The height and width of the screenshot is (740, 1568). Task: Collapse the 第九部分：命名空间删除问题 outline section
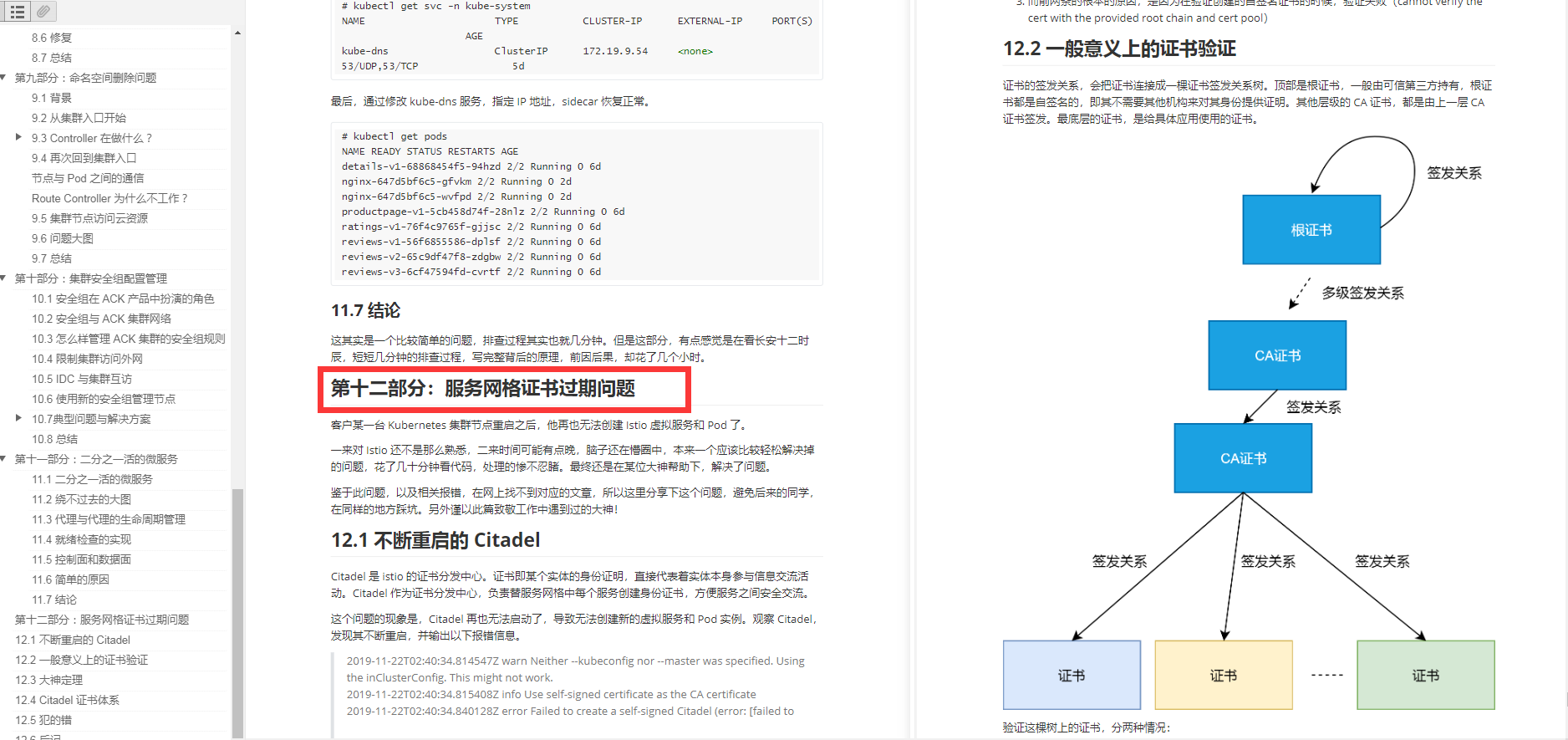[4, 78]
